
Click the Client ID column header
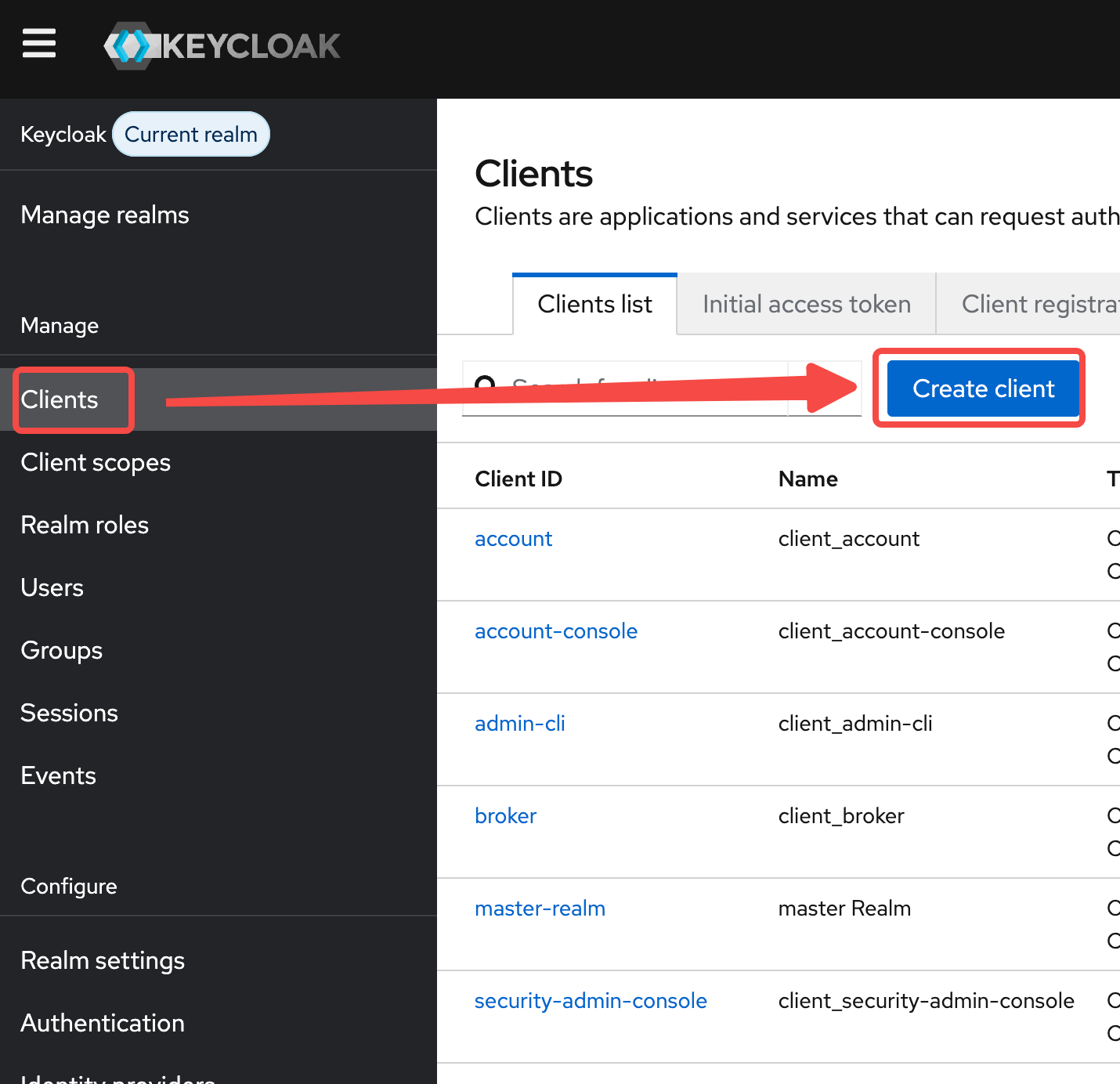[x=518, y=479]
